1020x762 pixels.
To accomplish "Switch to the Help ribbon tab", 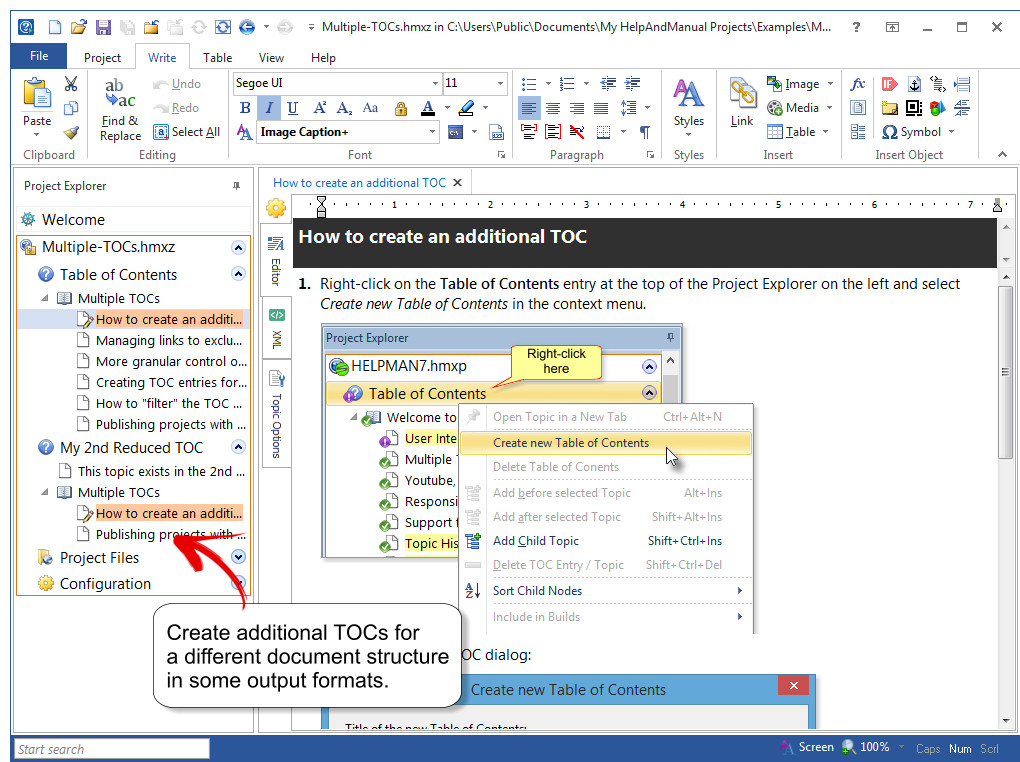I will coord(323,58).
